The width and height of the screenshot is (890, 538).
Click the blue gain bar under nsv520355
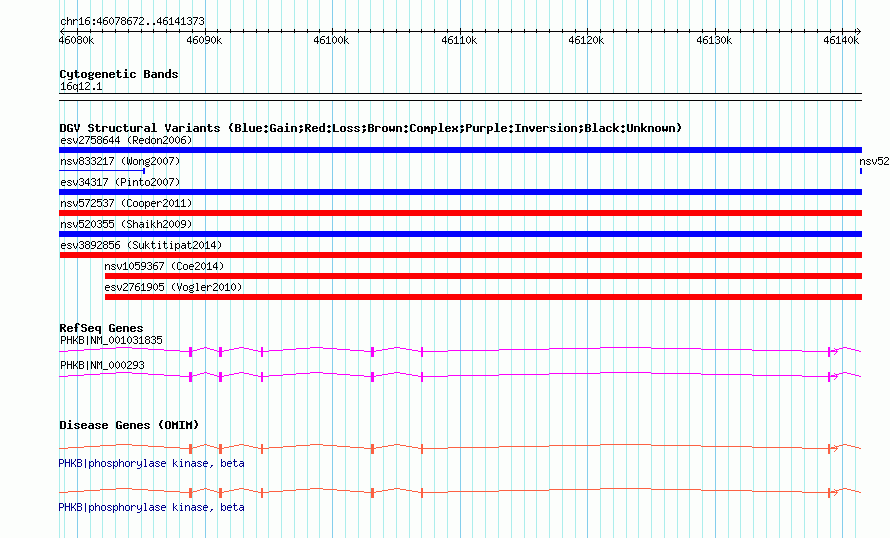click(x=460, y=234)
